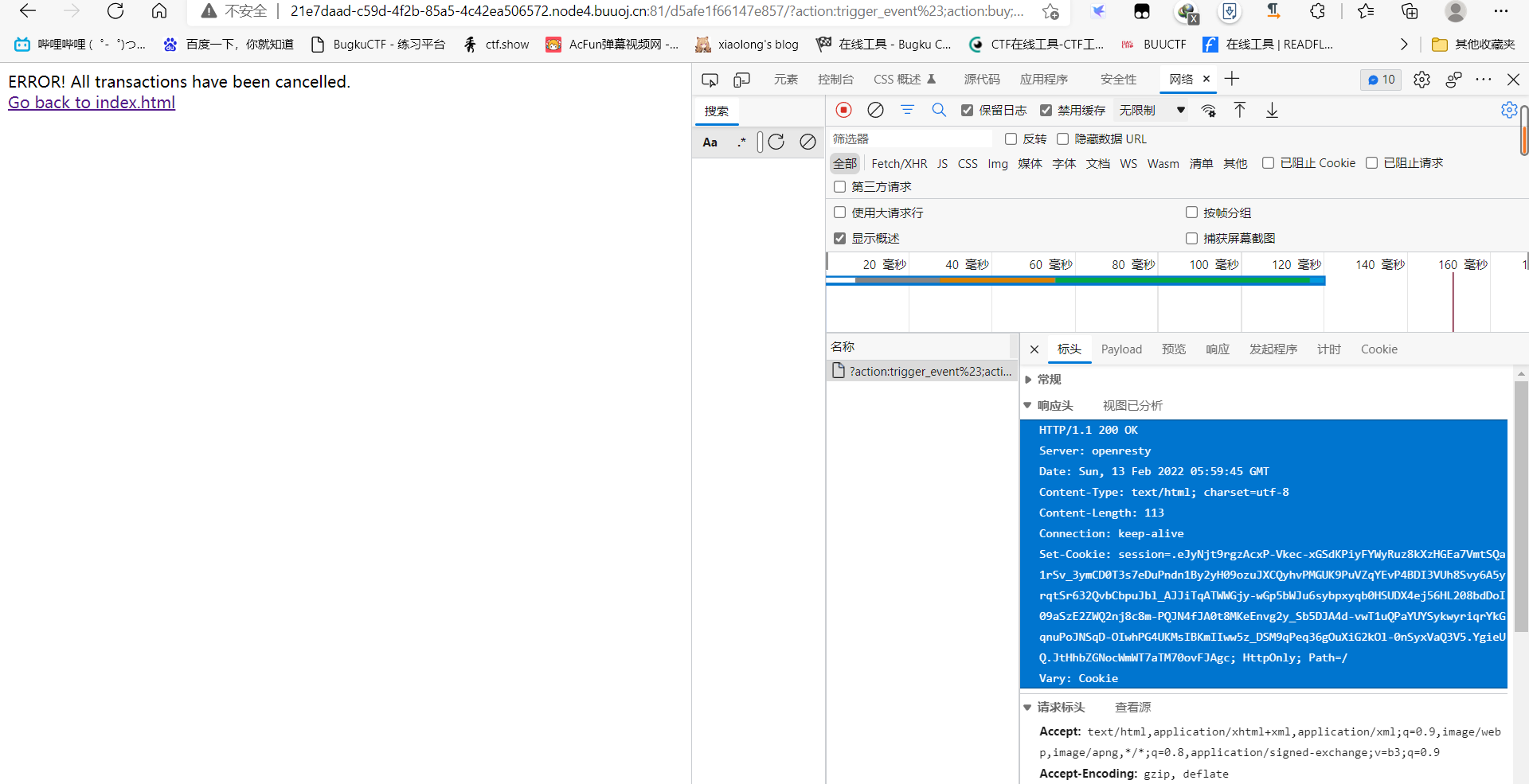Click 视图已分析 for response headers
Image resolution: width=1529 pixels, height=784 pixels.
1132,406
